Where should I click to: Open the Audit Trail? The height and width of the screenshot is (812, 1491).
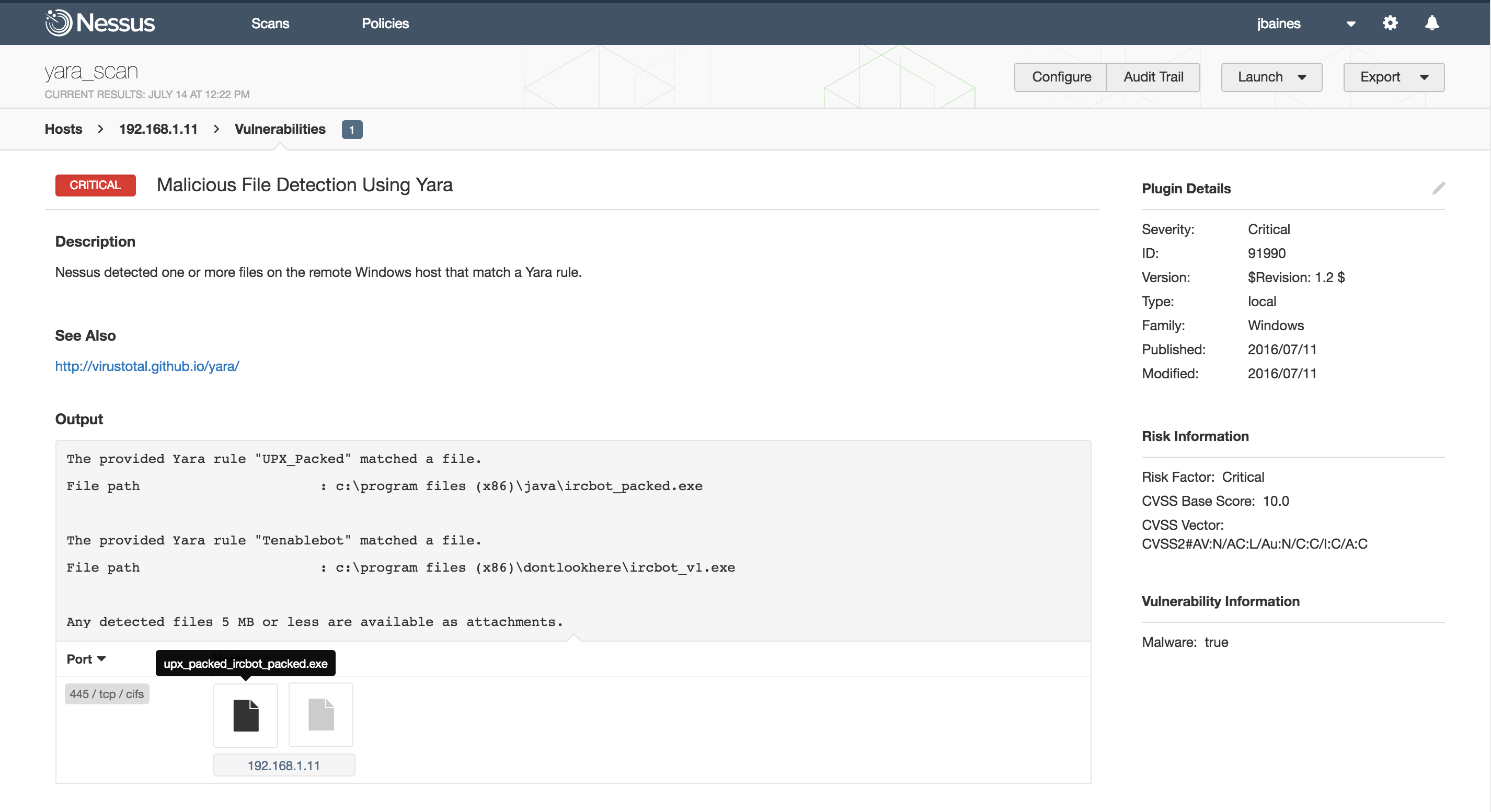point(1153,77)
